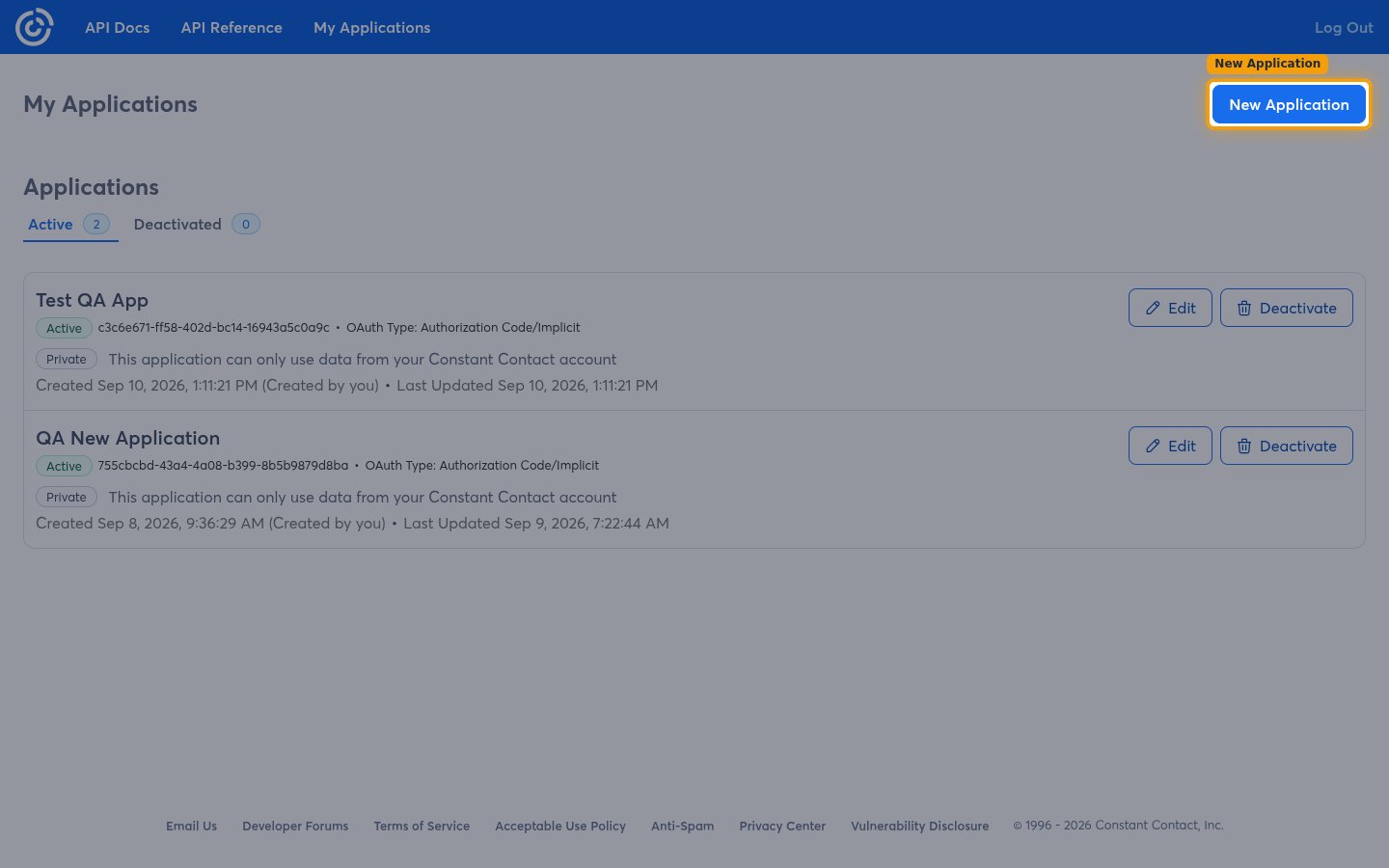Open API Reference in the top navigation
The image size is (1389, 868).
(231, 27)
